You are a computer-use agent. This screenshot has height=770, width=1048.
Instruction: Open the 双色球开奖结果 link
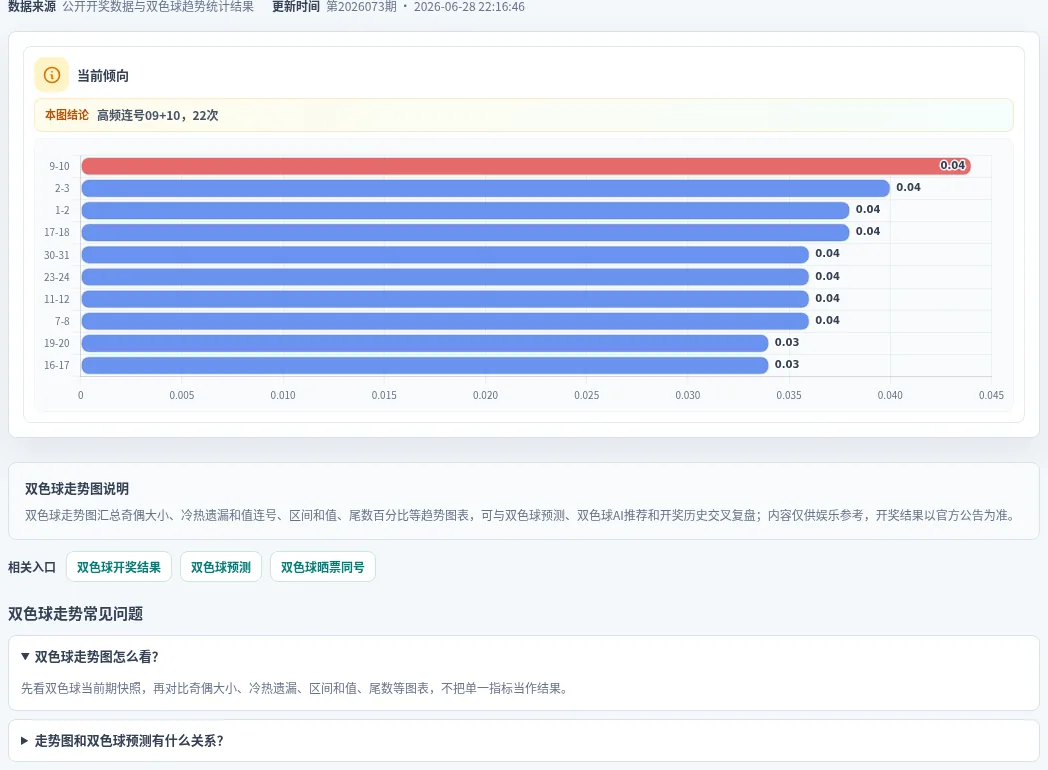(x=119, y=567)
